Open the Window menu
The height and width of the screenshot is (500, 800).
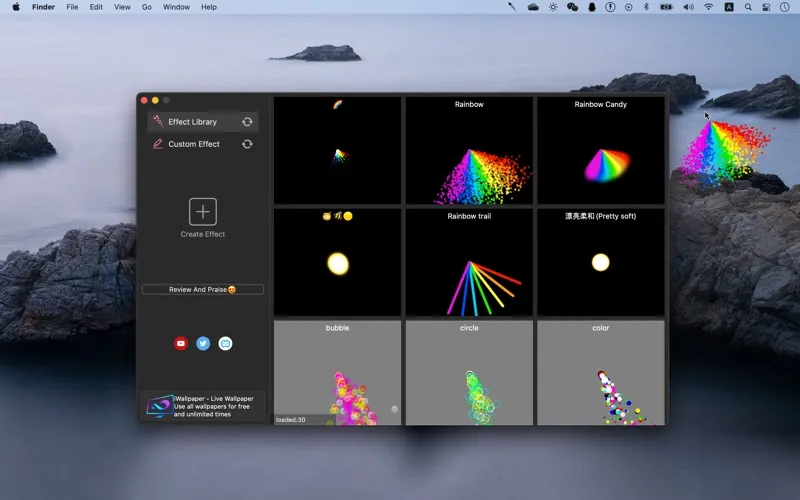click(x=176, y=7)
